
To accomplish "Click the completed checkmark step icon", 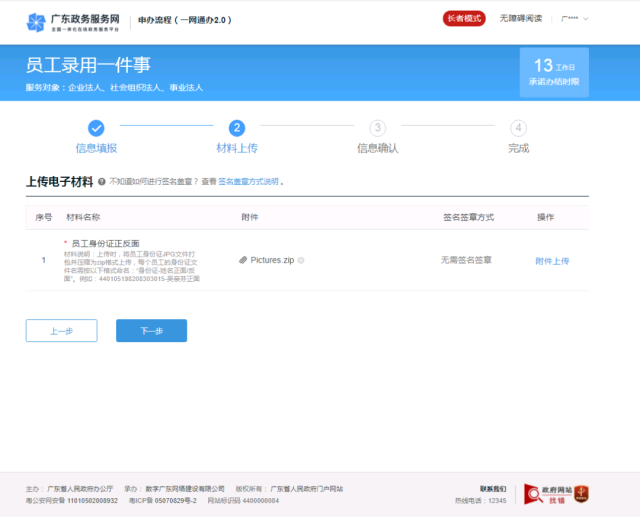I will tap(96, 128).
